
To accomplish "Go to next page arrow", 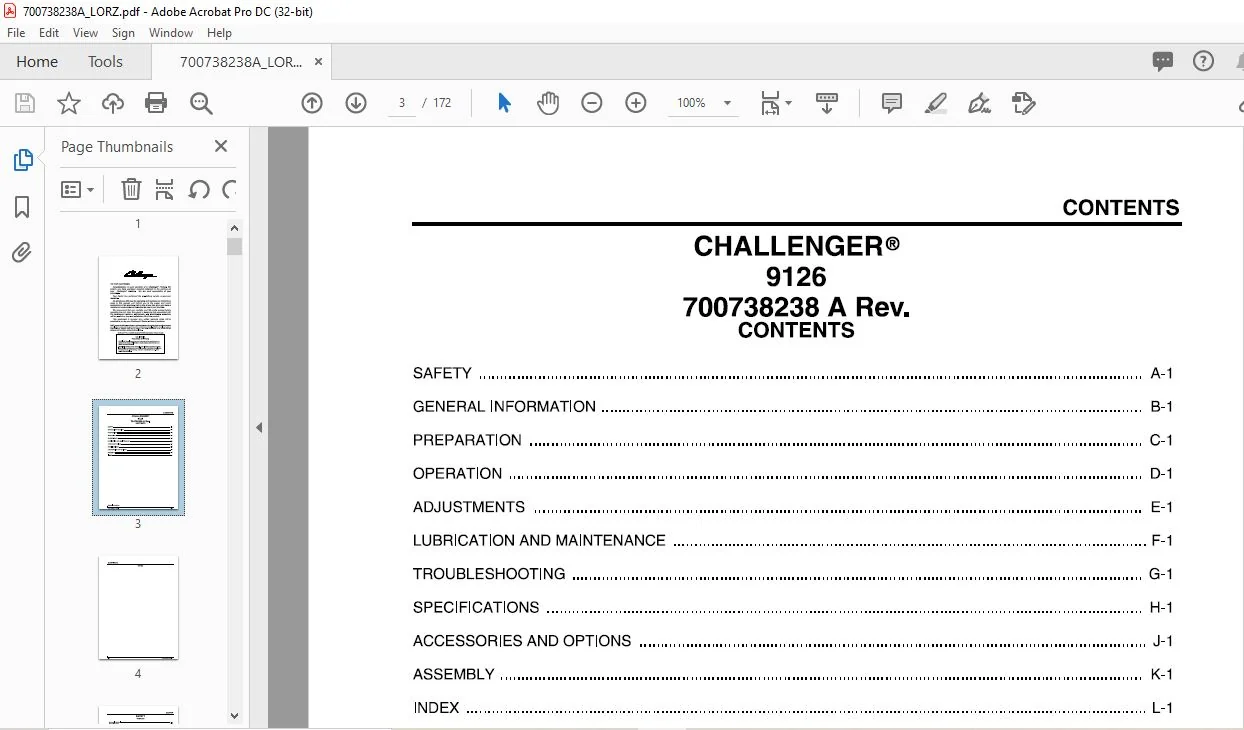I will point(356,103).
